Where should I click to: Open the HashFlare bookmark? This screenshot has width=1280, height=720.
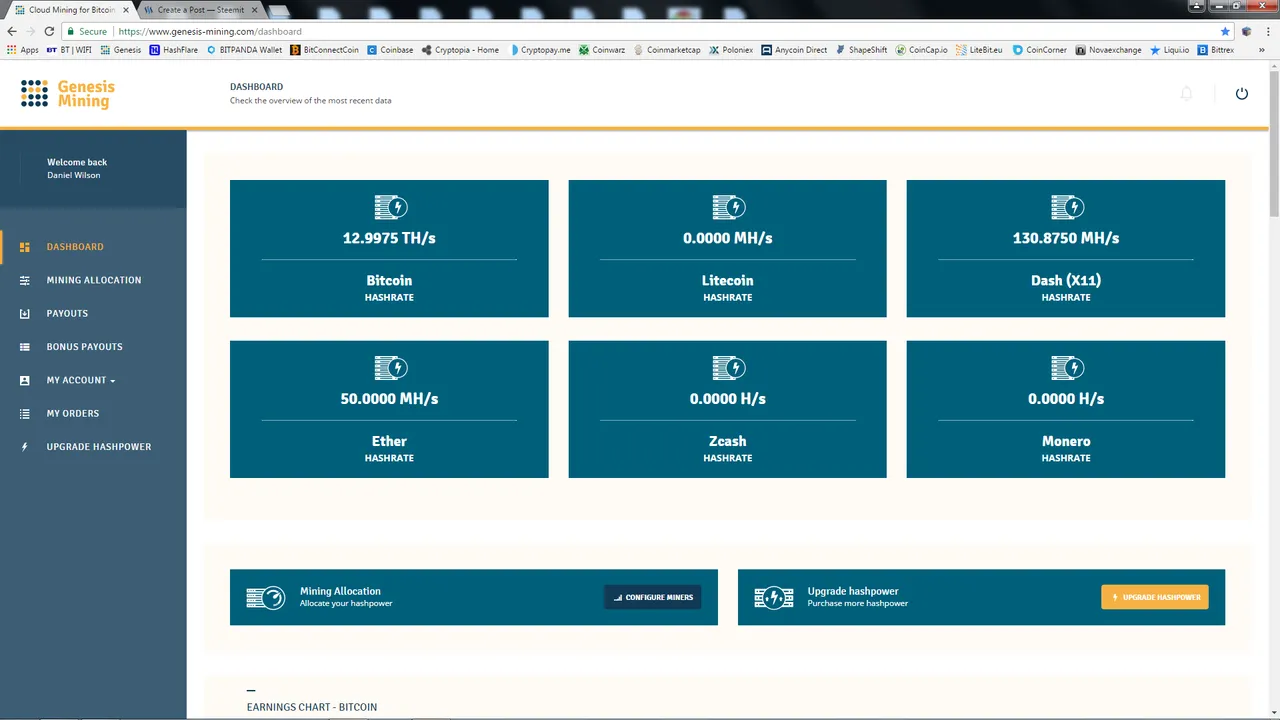point(173,50)
